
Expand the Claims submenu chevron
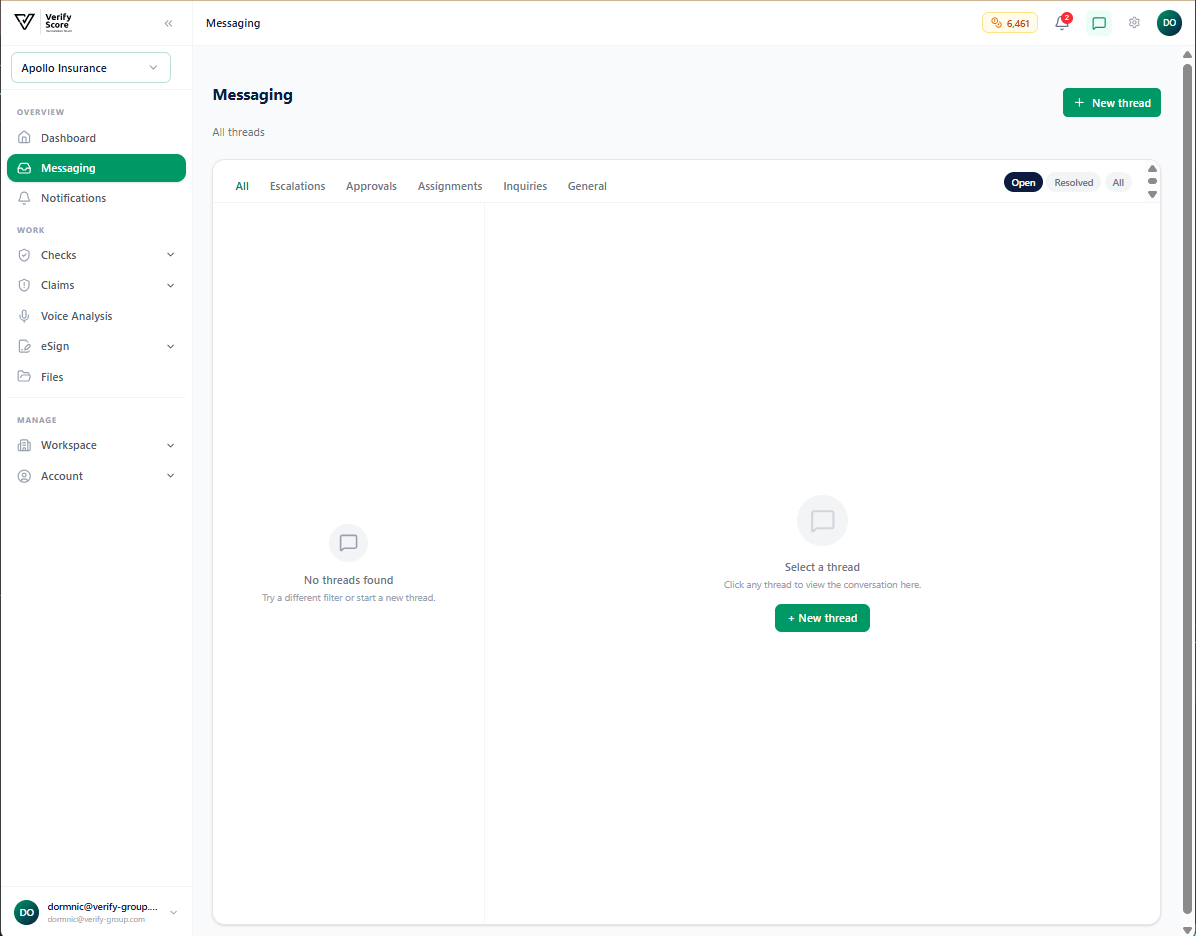click(170, 285)
